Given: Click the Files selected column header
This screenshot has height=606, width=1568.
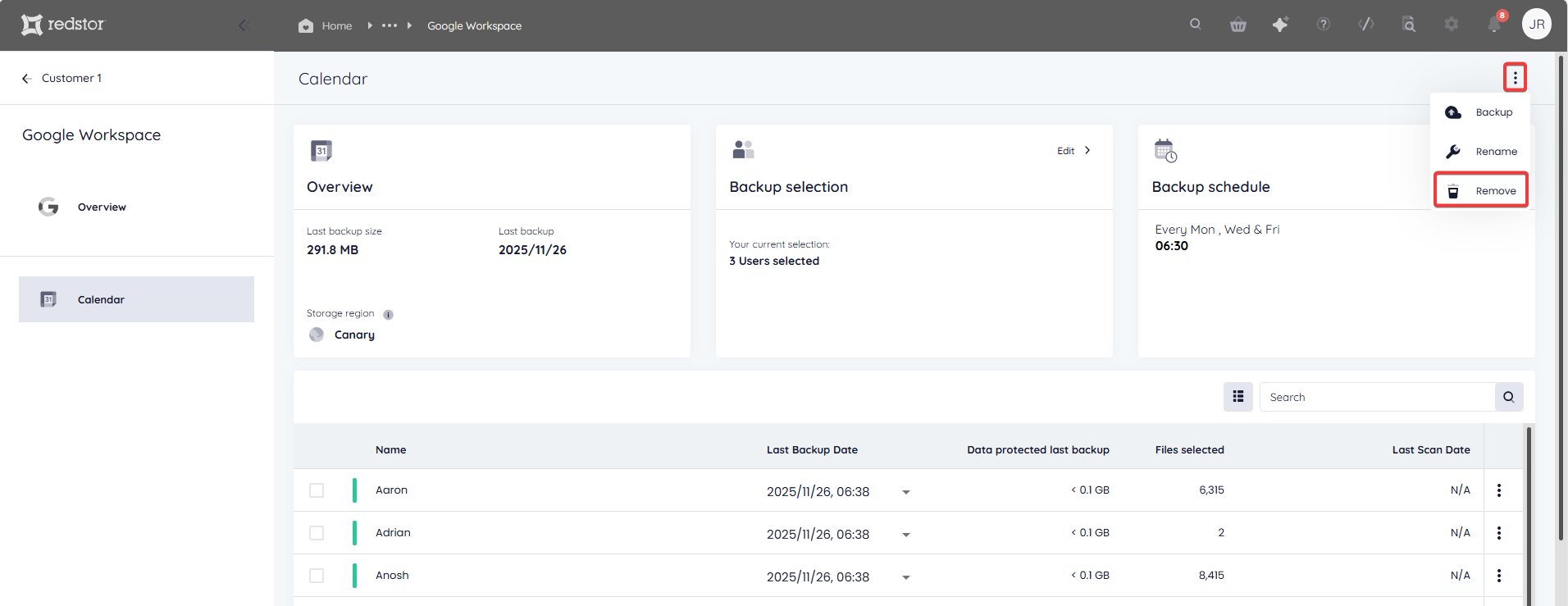Looking at the screenshot, I should (x=1189, y=450).
